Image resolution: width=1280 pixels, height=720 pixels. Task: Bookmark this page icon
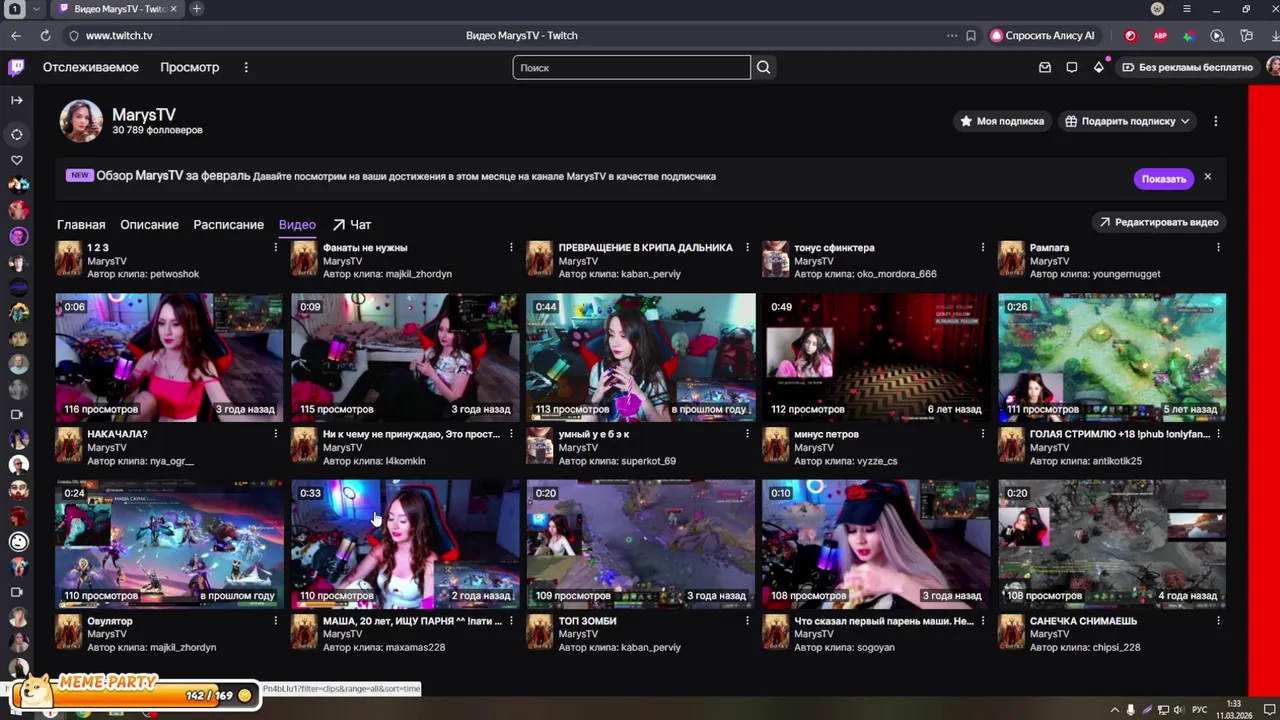971,35
